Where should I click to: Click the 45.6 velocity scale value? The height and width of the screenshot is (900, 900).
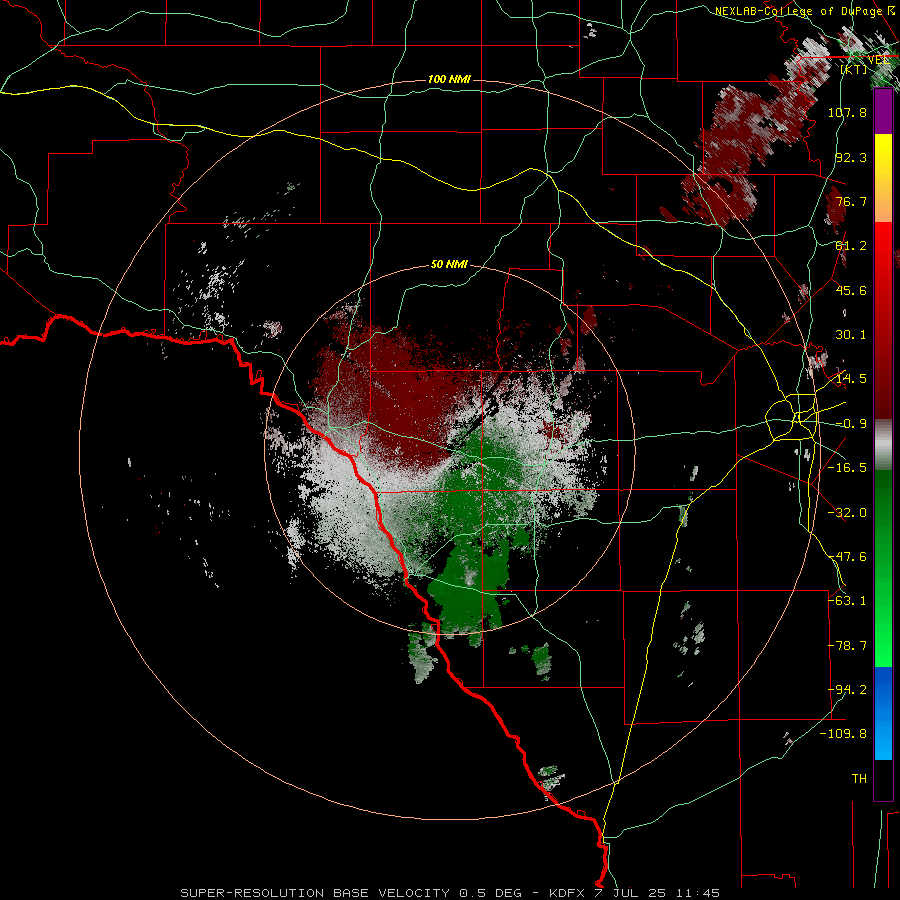(x=851, y=290)
